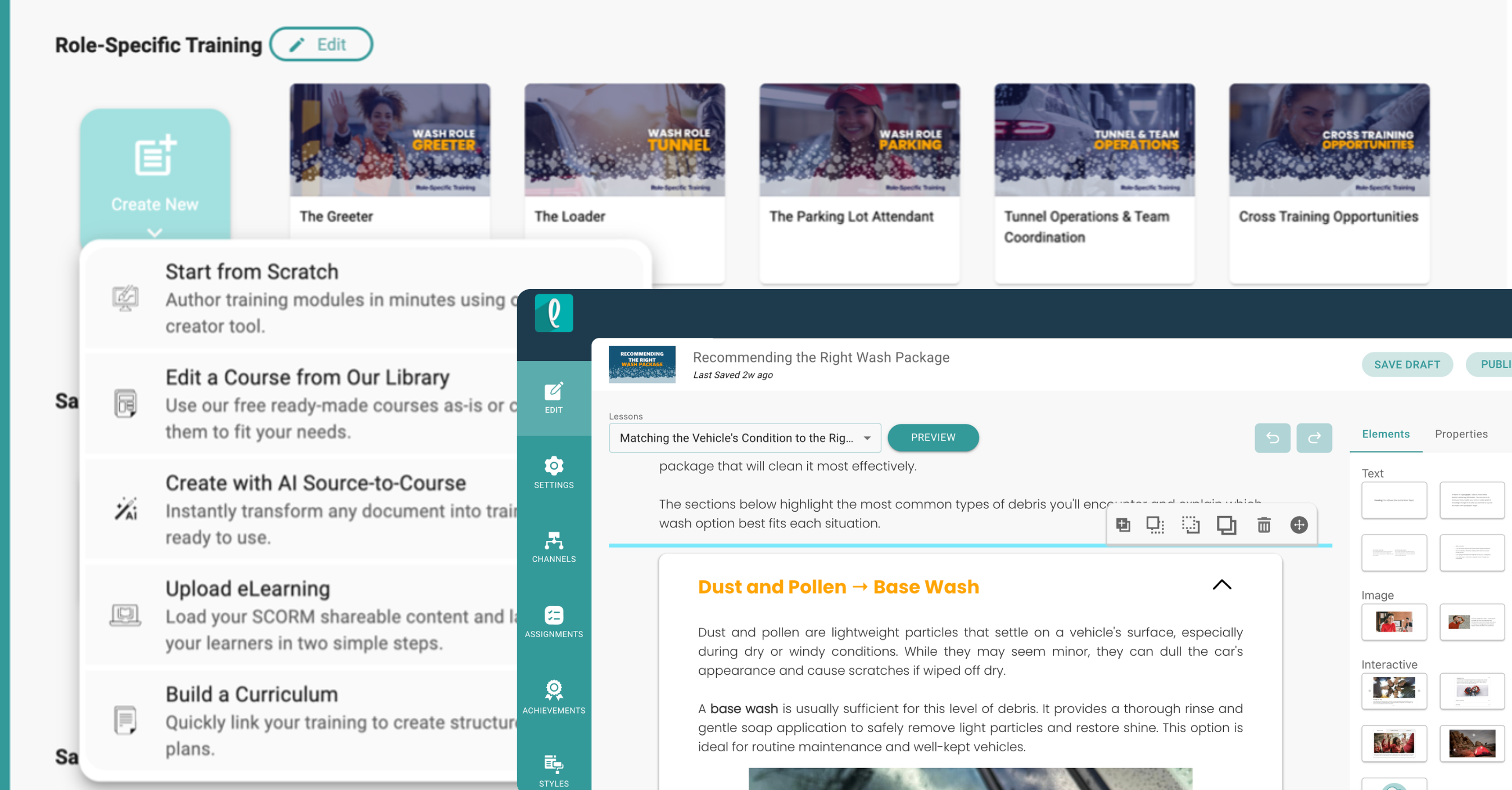
Task: Select first Image element thumbnail
Action: [x=1393, y=621]
